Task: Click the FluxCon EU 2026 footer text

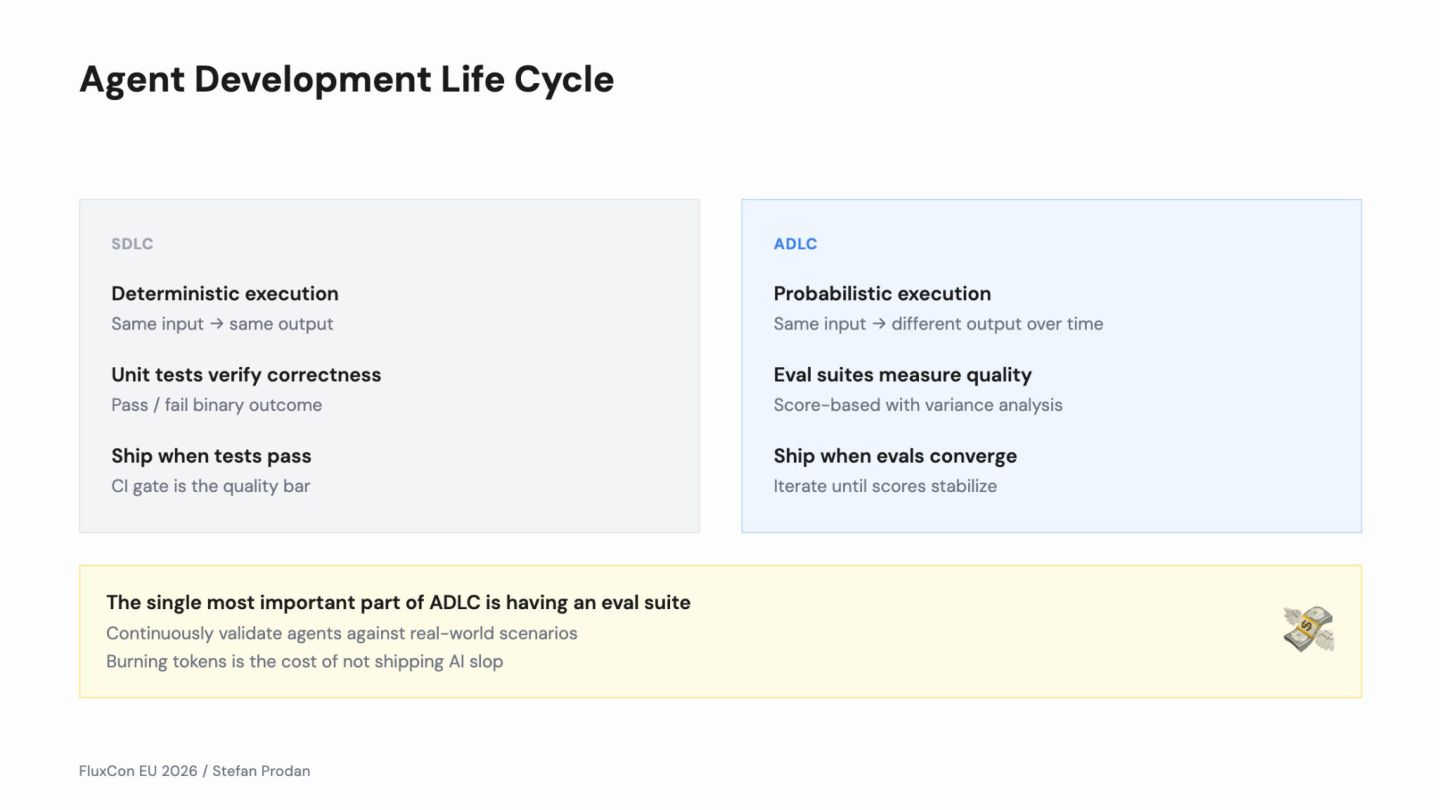Action: click(x=194, y=771)
